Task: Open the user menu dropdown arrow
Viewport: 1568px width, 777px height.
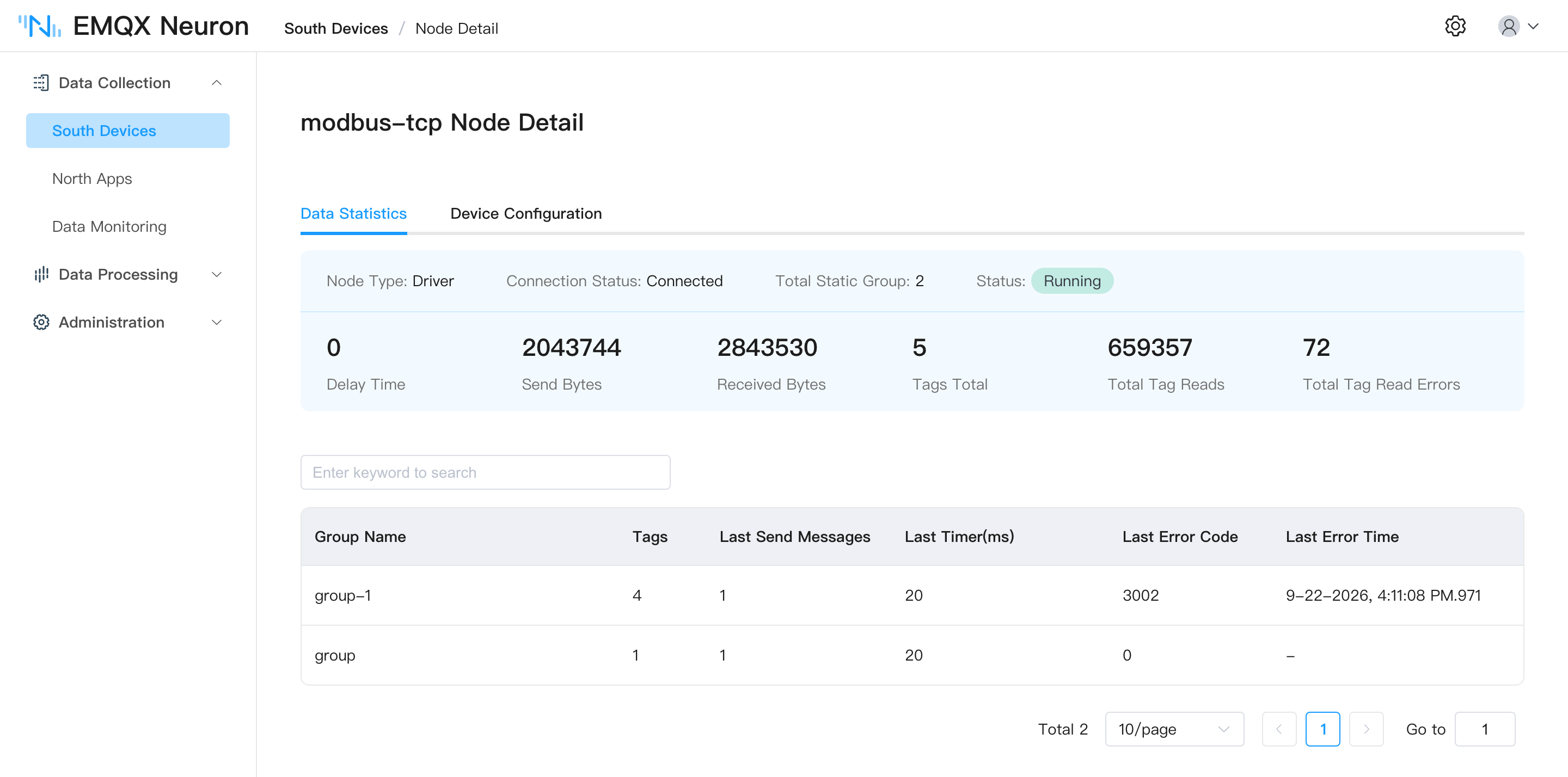Action: (1533, 26)
